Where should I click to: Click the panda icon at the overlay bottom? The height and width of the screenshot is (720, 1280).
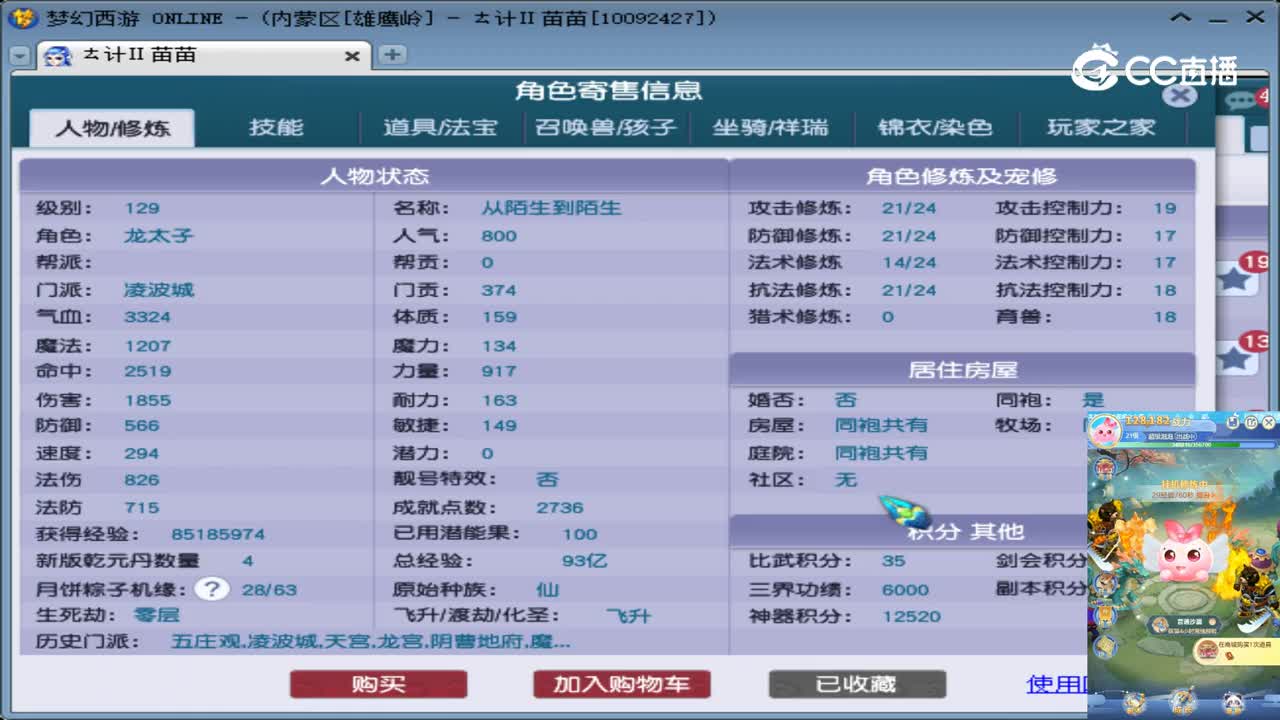pos(1234,700)
